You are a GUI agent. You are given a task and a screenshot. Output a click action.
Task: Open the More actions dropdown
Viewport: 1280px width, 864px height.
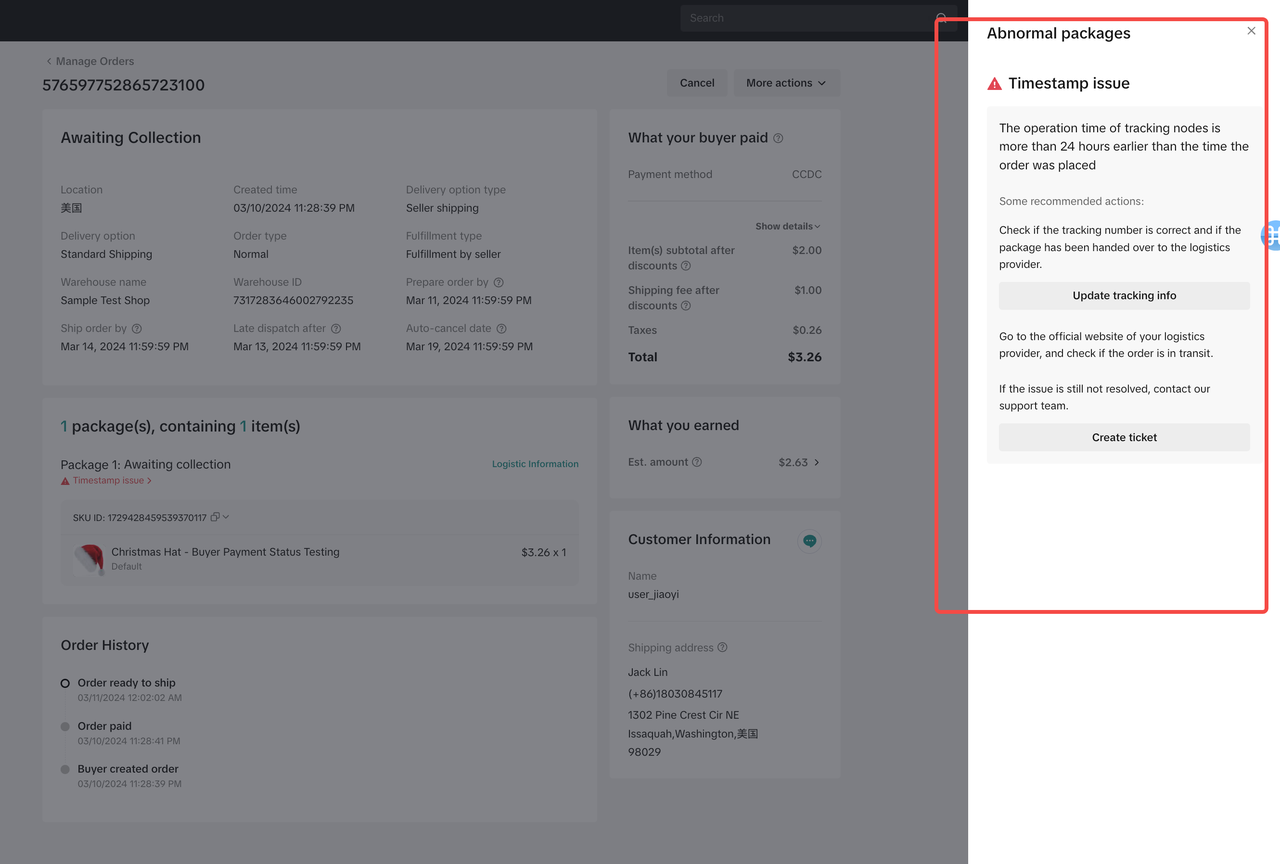(786, 83)
